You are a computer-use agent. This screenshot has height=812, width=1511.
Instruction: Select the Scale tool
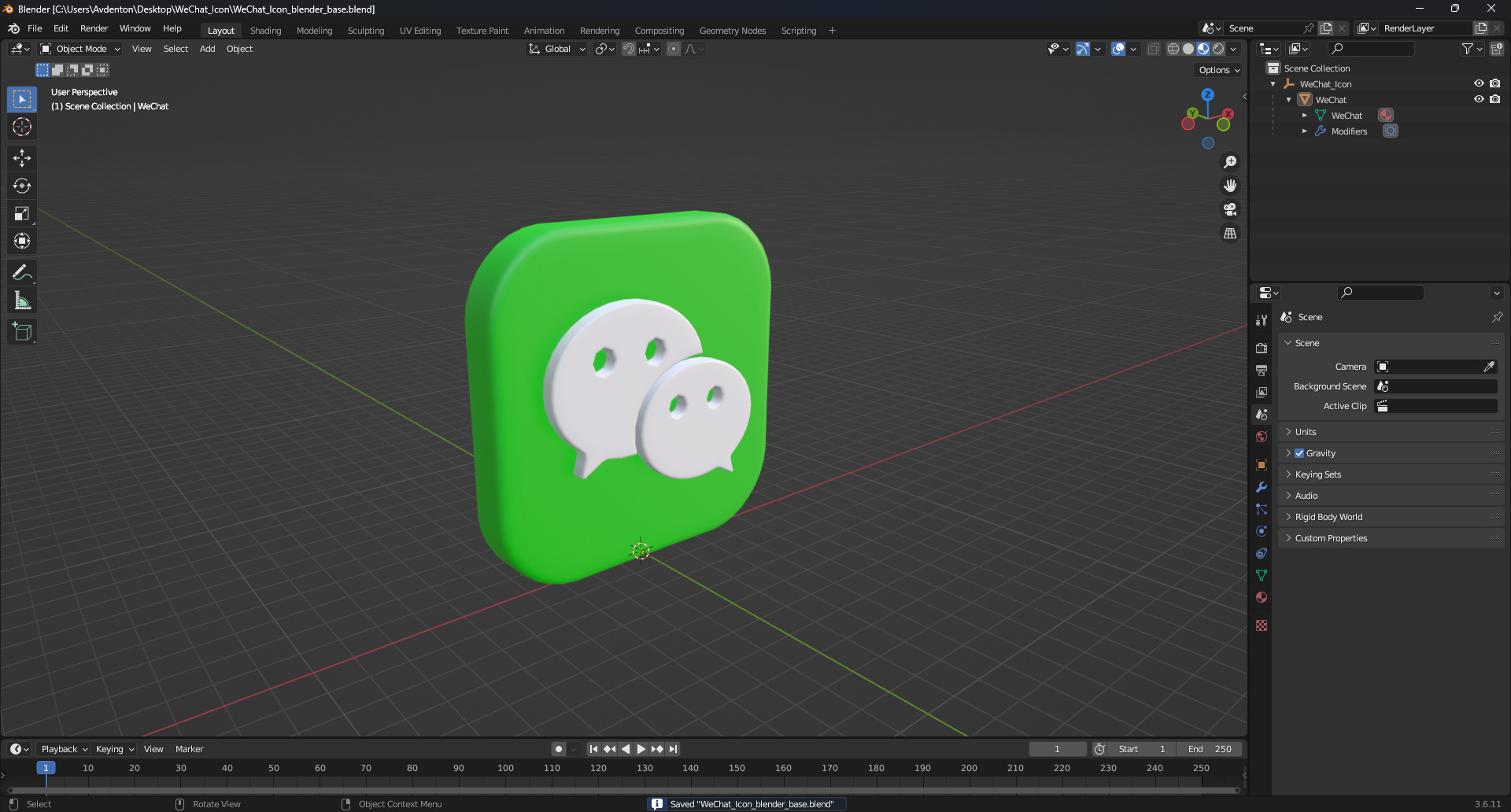(x=22, y=213)
